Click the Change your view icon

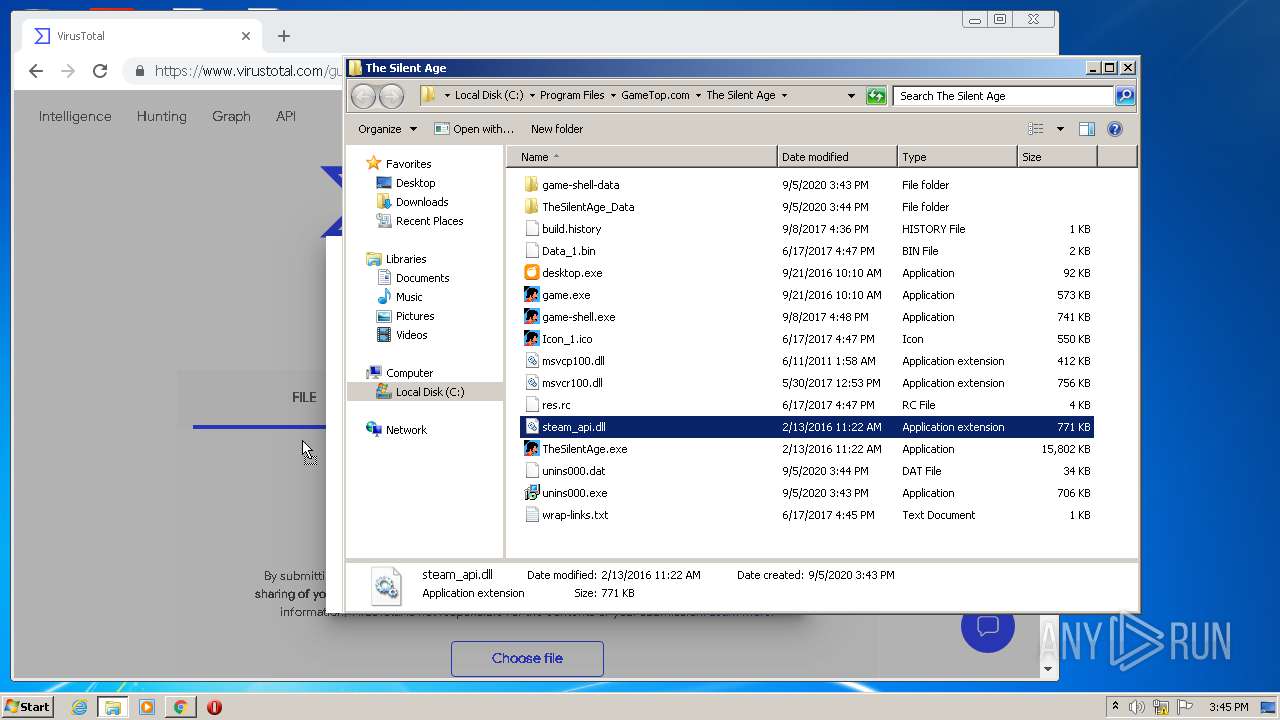point(1036,129)
